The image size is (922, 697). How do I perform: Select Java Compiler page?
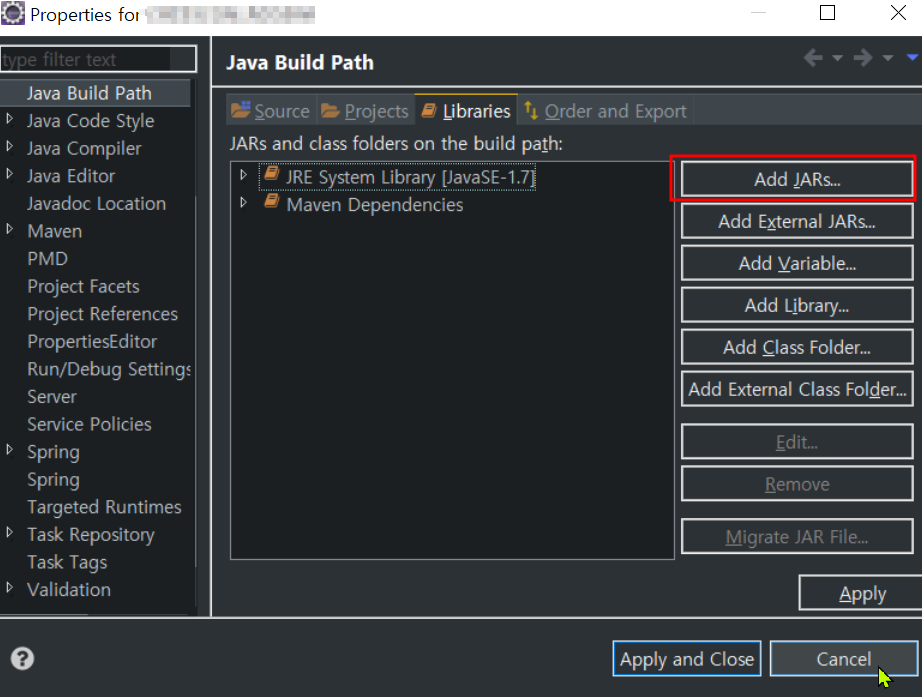[84, 148]
